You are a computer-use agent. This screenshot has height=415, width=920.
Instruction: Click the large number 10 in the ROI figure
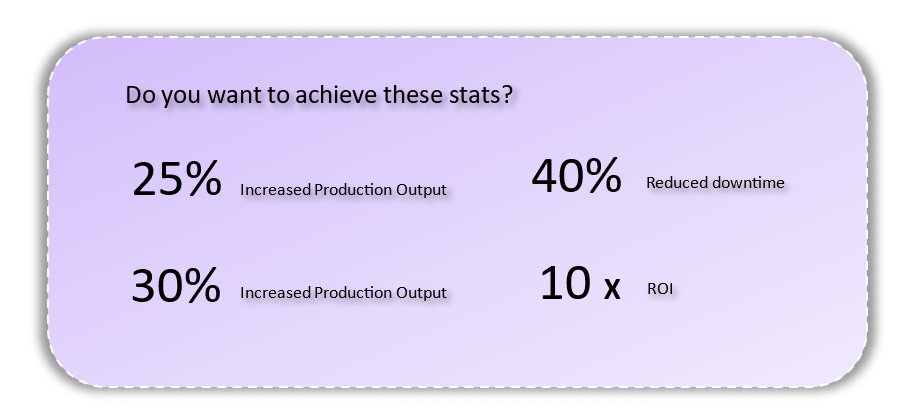click(x=565, y=283)
